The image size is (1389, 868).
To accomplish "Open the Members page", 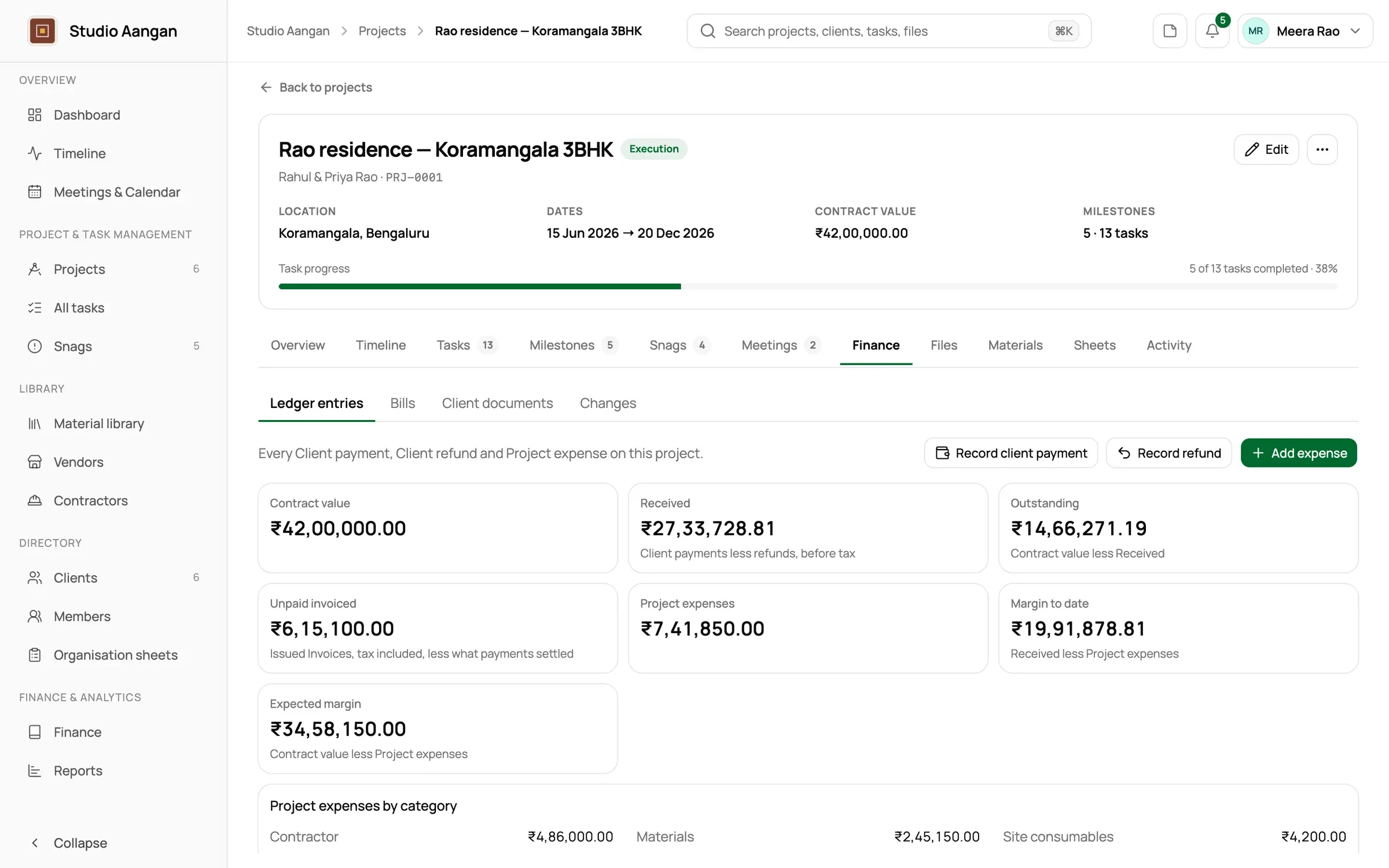I will click(x=113, y=616).
